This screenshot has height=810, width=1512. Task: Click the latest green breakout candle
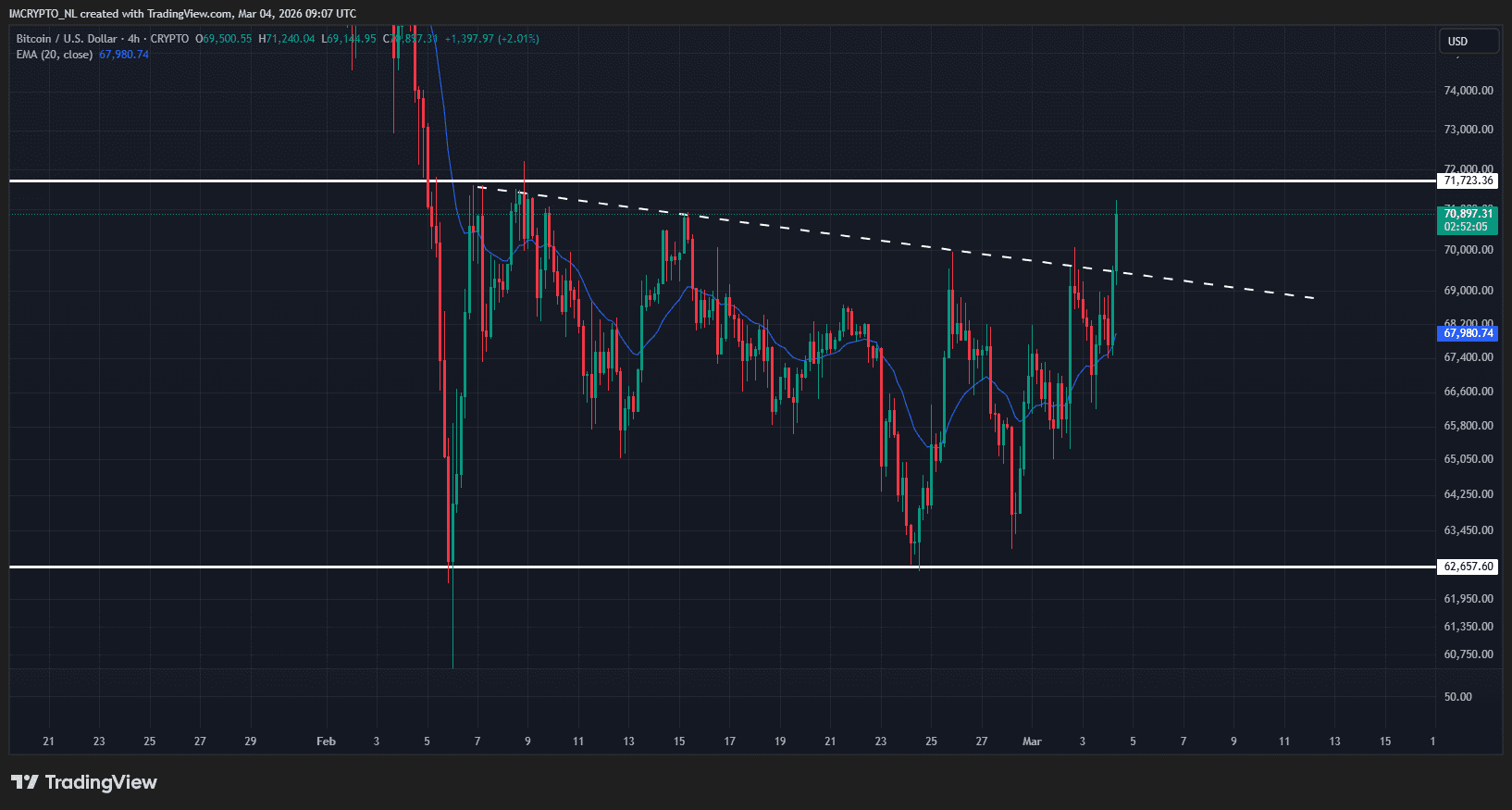coord(1116,241)
